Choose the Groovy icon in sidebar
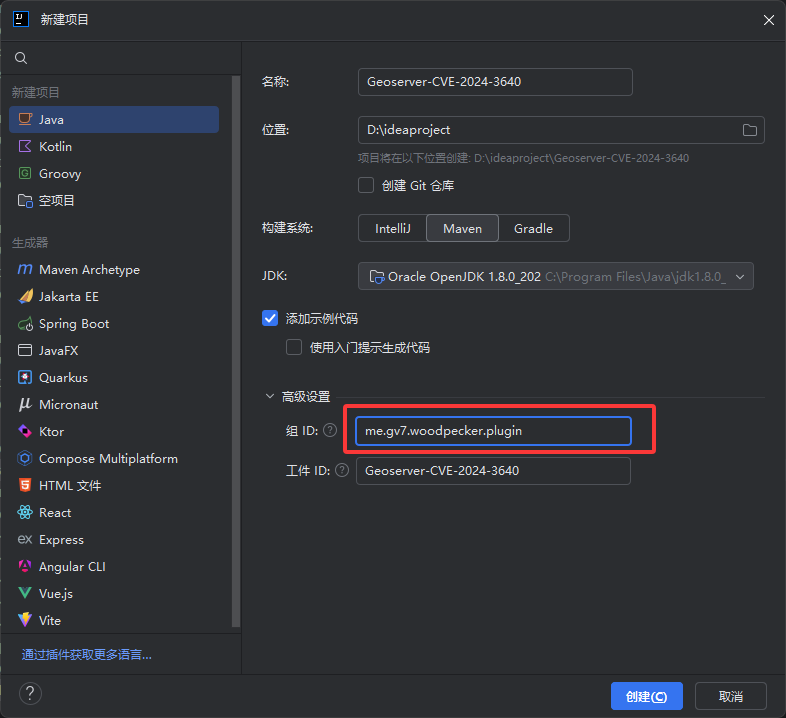786x718 pixels. (25, 174)
